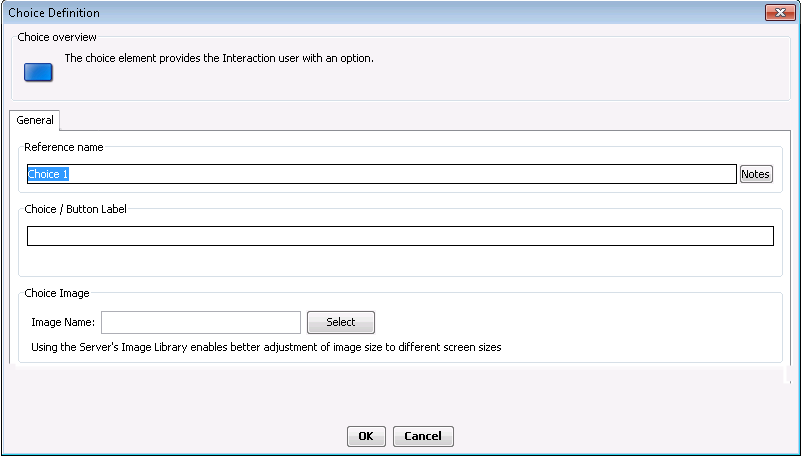Open the Notes button beside Reference name
The image size is (803, 457).
coord(756,174)
